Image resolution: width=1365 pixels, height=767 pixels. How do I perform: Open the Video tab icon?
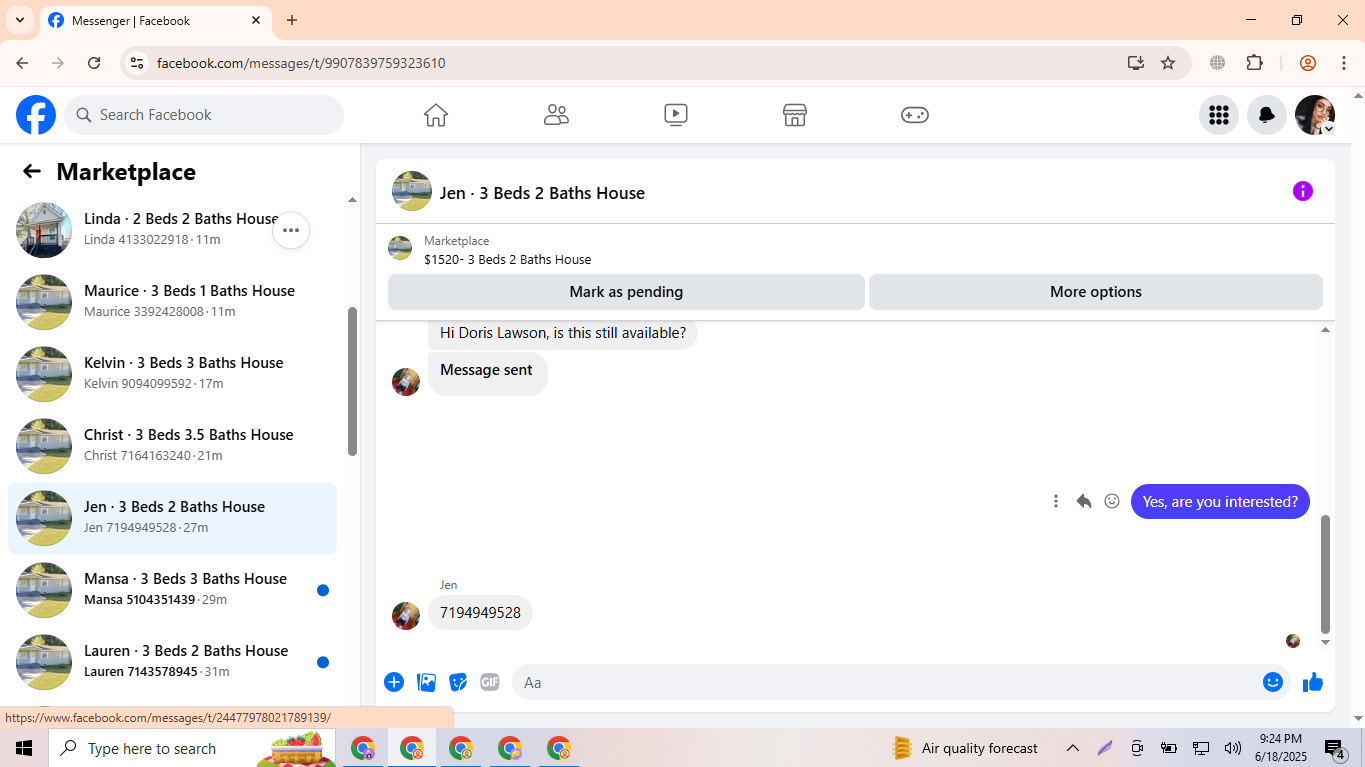pos(676,115)
